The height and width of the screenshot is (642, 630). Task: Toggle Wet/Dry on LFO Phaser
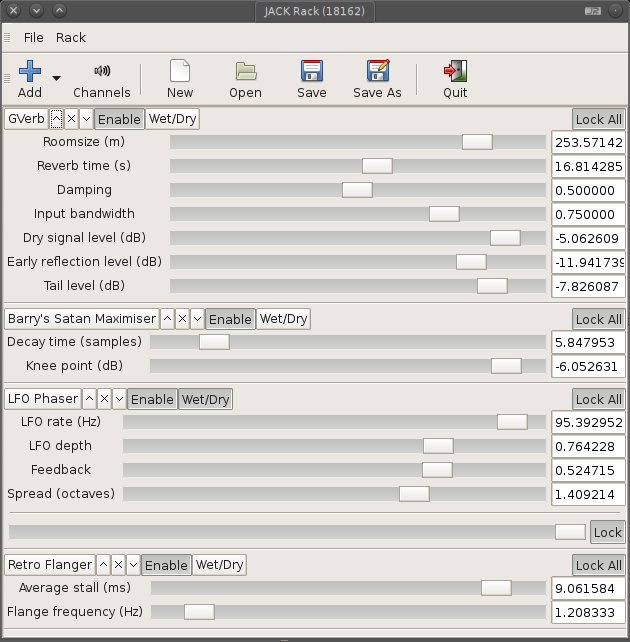205,399
